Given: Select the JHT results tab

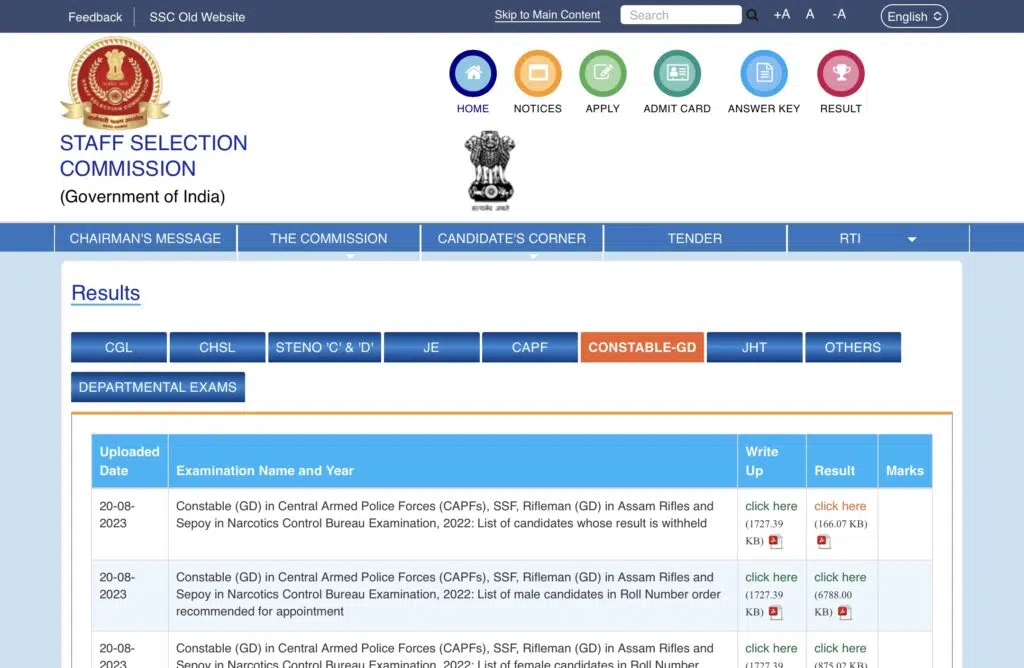Looking at the screenshot, I should click(x=754, y=347).
